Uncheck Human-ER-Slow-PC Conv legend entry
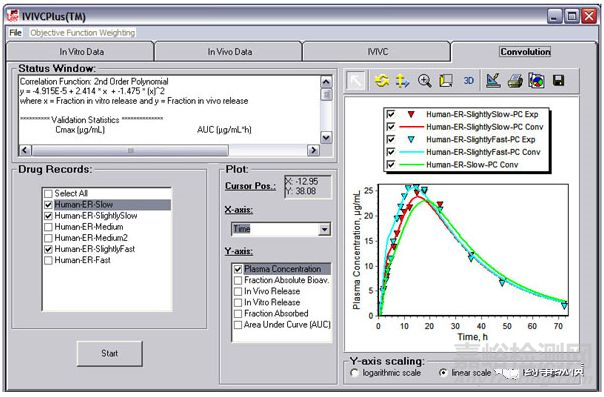Image resolution: width=604 pixels, height=397 pixels. tap(391, 164)
